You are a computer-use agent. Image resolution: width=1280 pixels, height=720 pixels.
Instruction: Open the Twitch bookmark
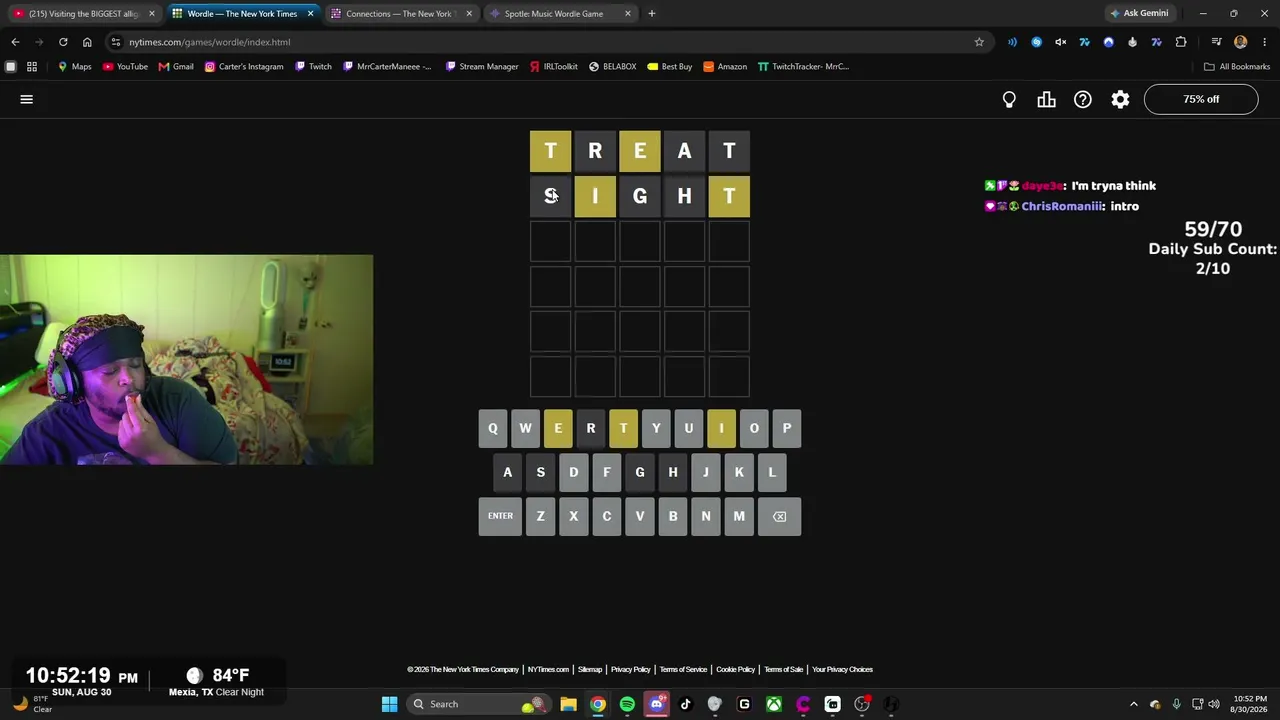click(x=313, y=67)
